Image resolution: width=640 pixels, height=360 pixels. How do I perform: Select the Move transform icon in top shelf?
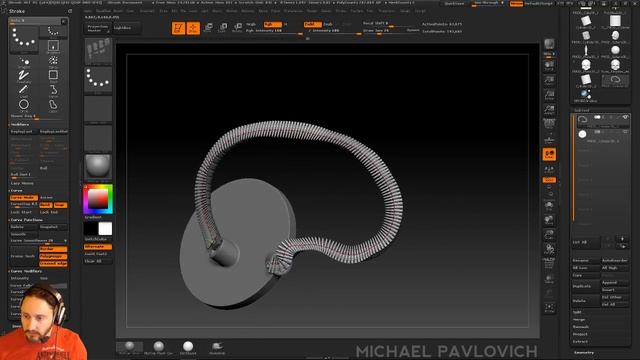tap(208, 28)
